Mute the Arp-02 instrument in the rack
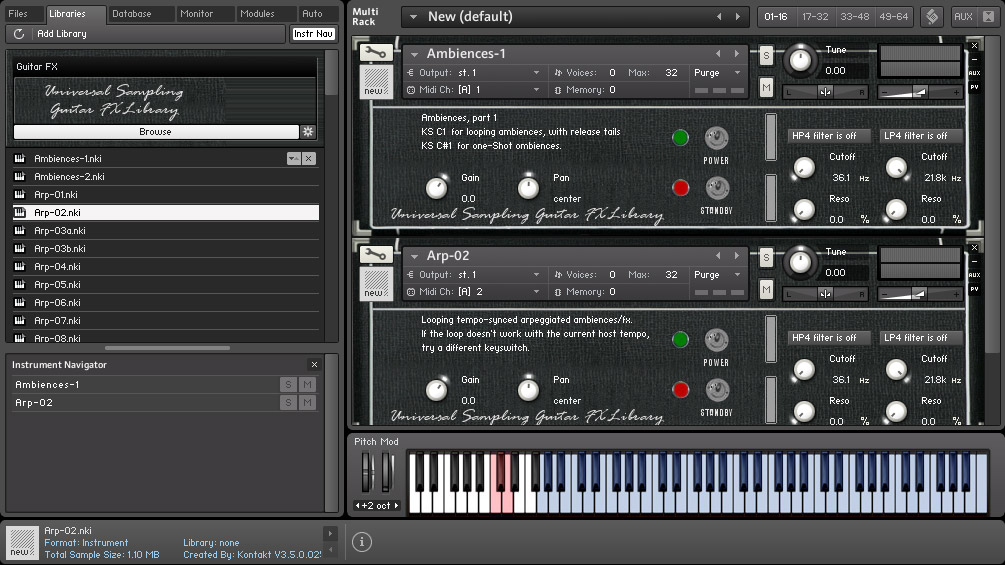Screen dimensions: 1005x565 point(766,289)
